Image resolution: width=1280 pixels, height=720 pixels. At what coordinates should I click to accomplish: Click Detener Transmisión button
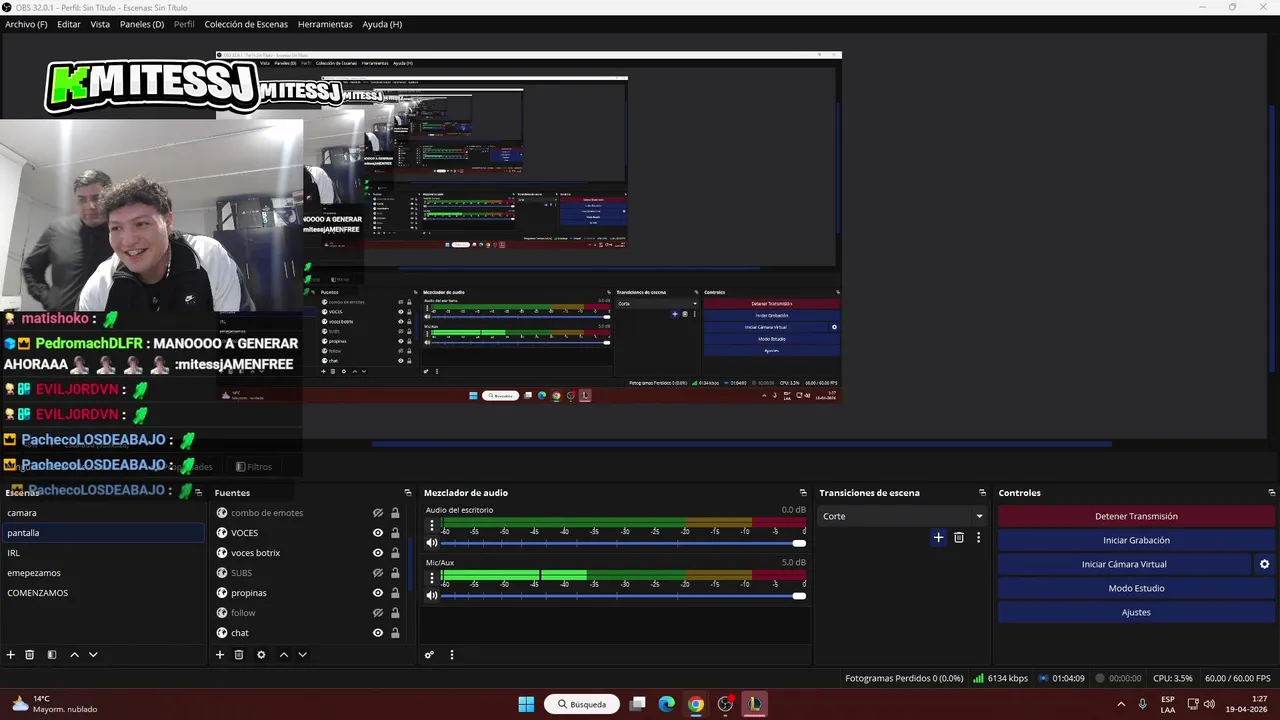(1136, 516)
